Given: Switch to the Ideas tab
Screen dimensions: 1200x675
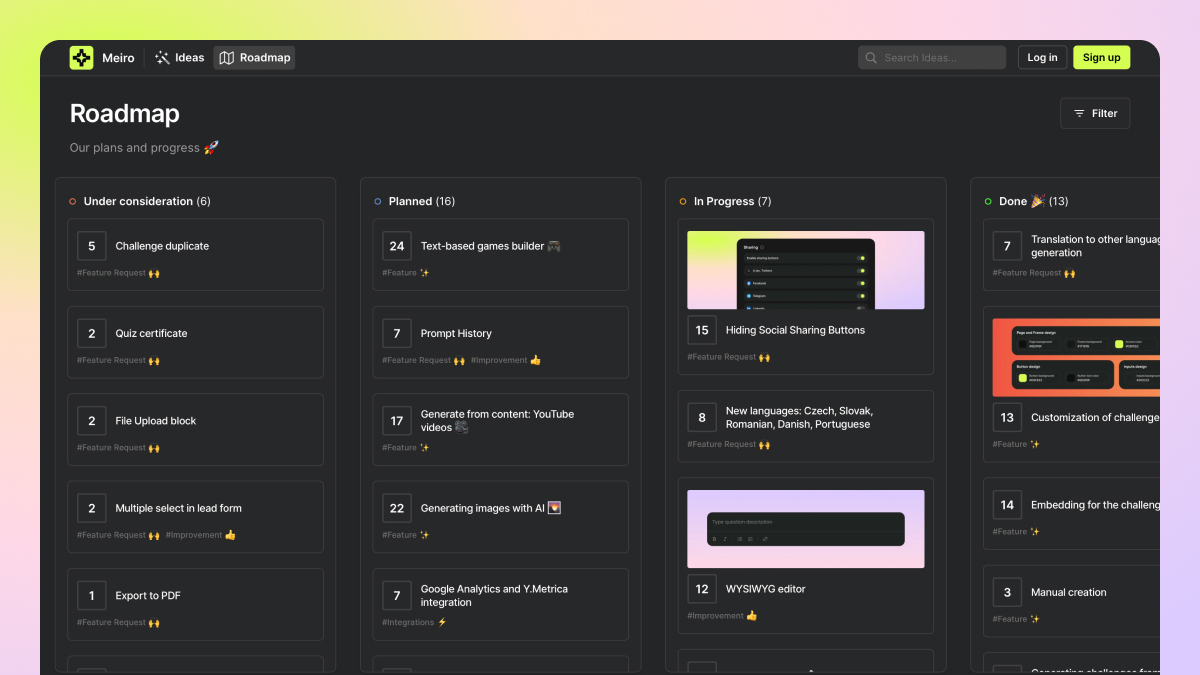Looking at the screenshot, I should pyautogui.click(x=179, y=57).
